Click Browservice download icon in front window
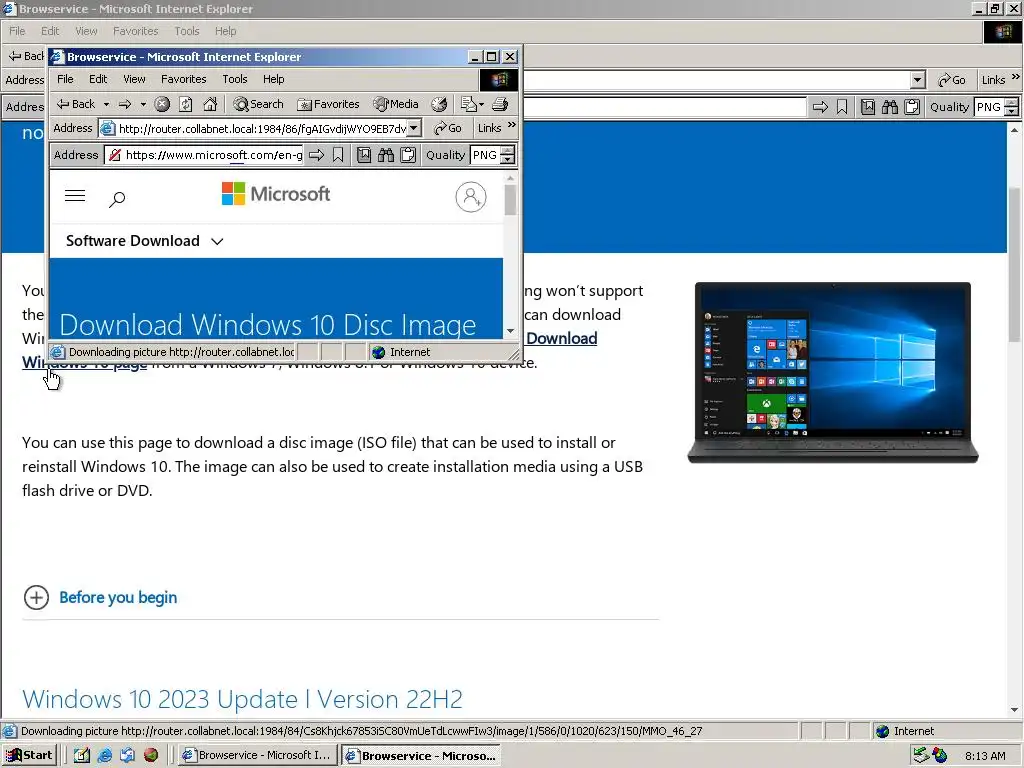Image resolution: width=1024 pixels, height=768 pixels. [x=364, y=155]
